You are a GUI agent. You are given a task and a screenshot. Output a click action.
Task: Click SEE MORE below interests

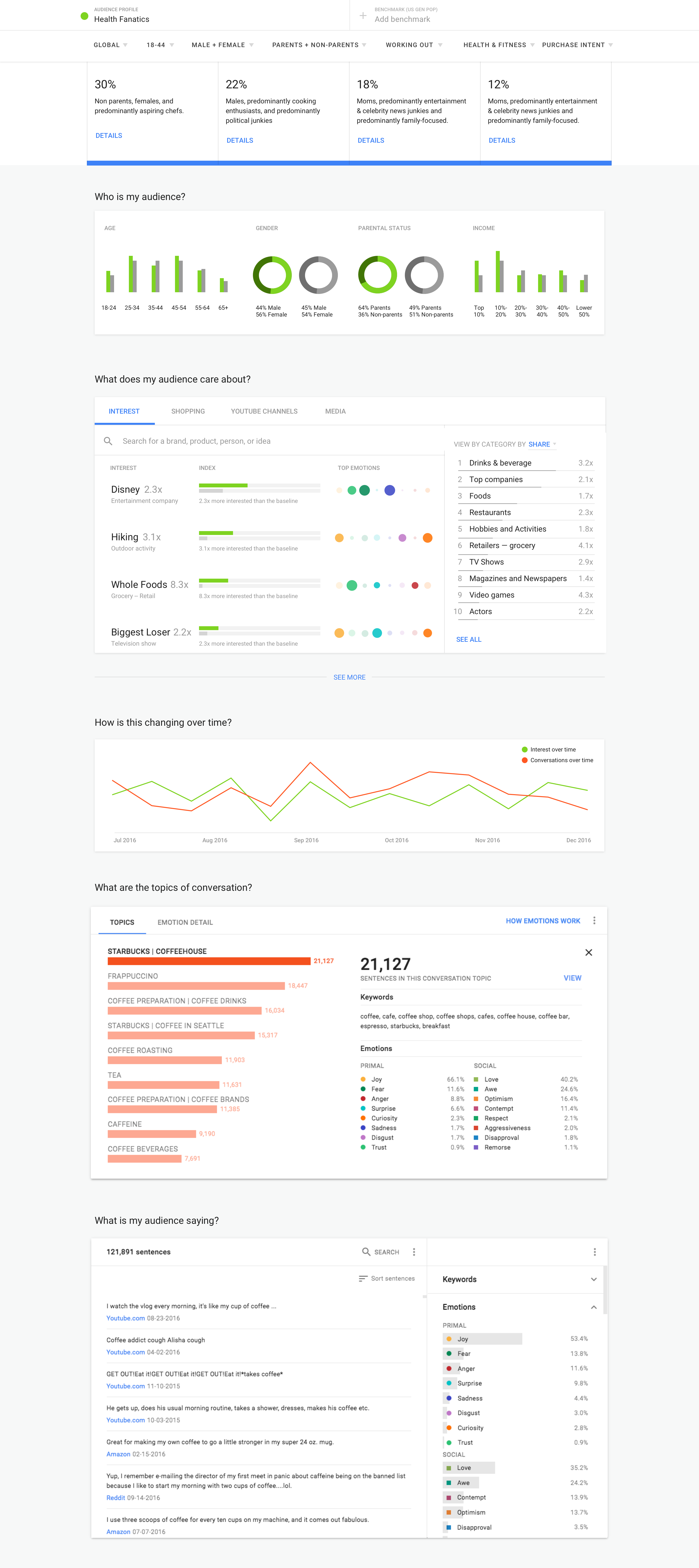click(349, 677)
